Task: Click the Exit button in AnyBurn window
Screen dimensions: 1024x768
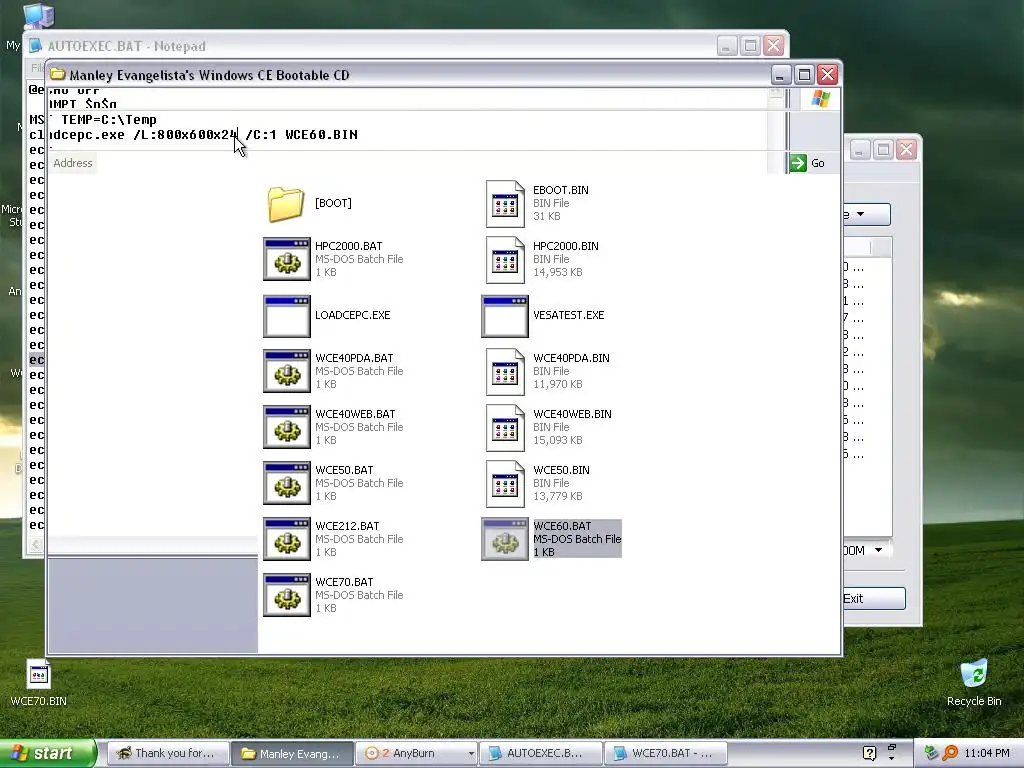Action: click(x=873, y=599)
